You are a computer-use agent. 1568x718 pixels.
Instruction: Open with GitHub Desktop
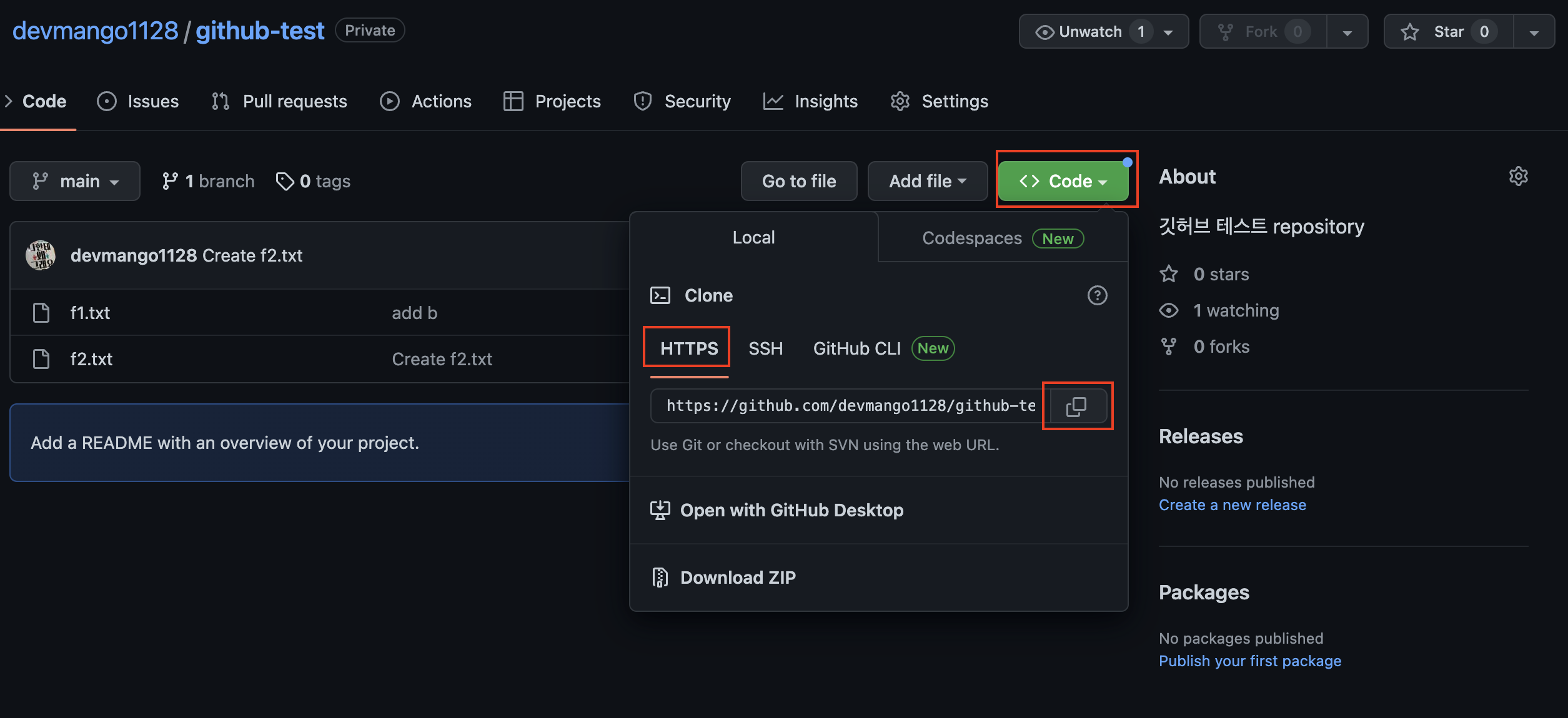pos(791,510)
